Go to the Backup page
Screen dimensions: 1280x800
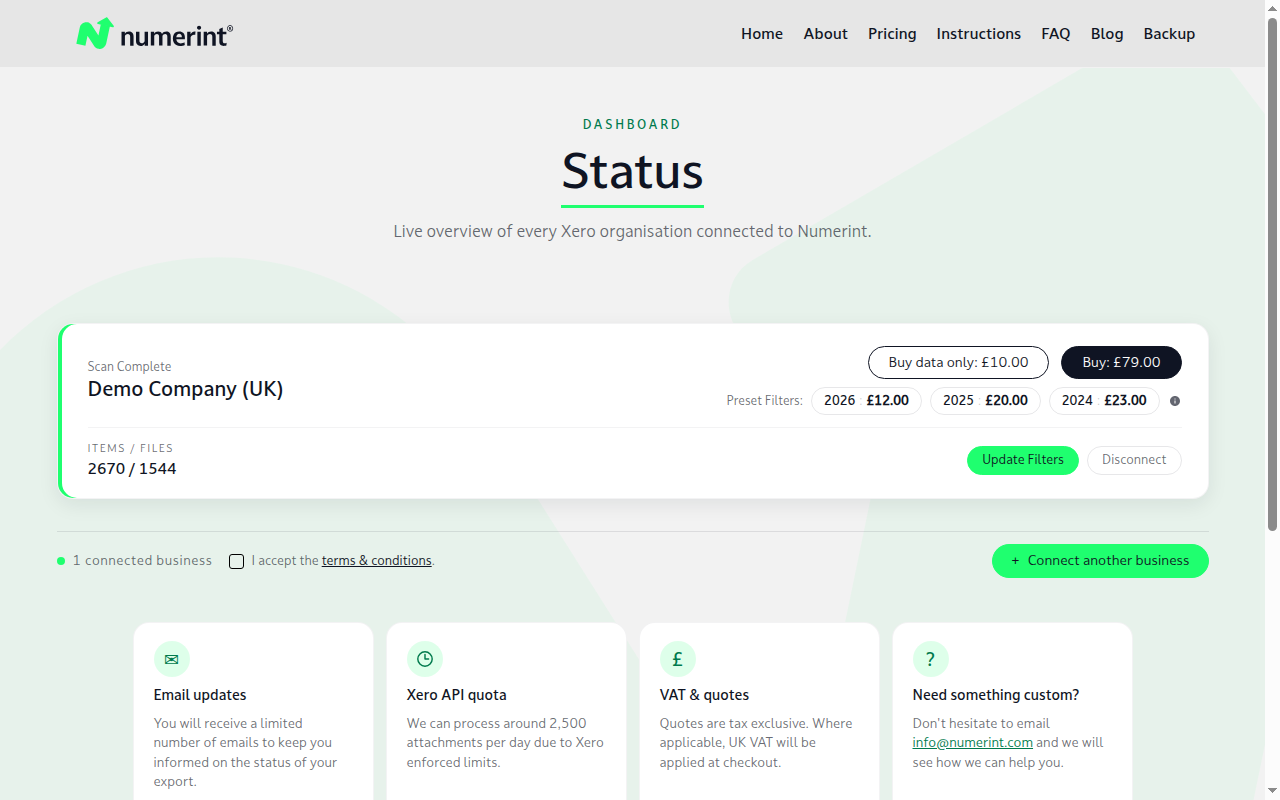point(1169,34)
